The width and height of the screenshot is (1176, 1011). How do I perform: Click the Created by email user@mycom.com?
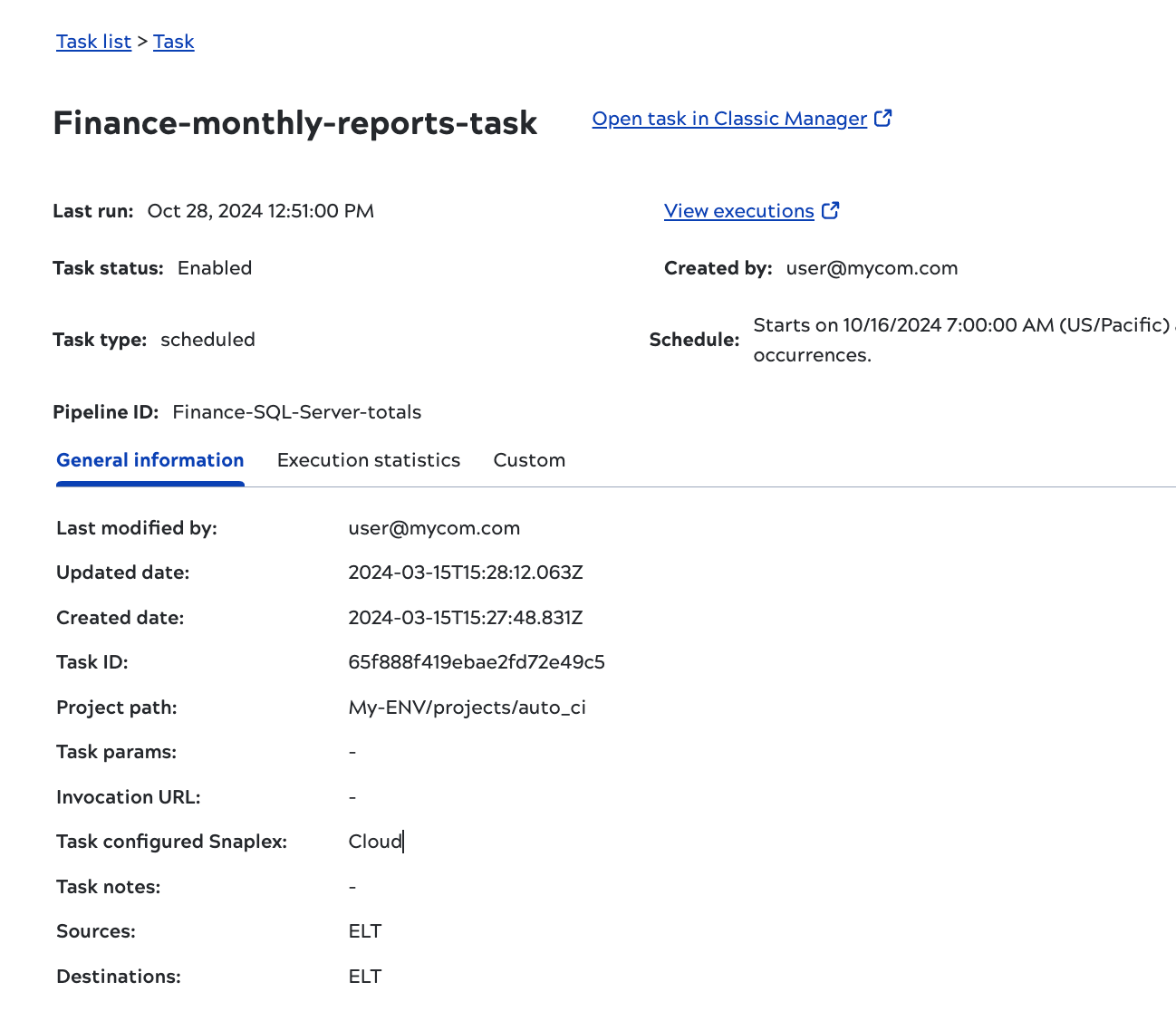tap(871, 267)
